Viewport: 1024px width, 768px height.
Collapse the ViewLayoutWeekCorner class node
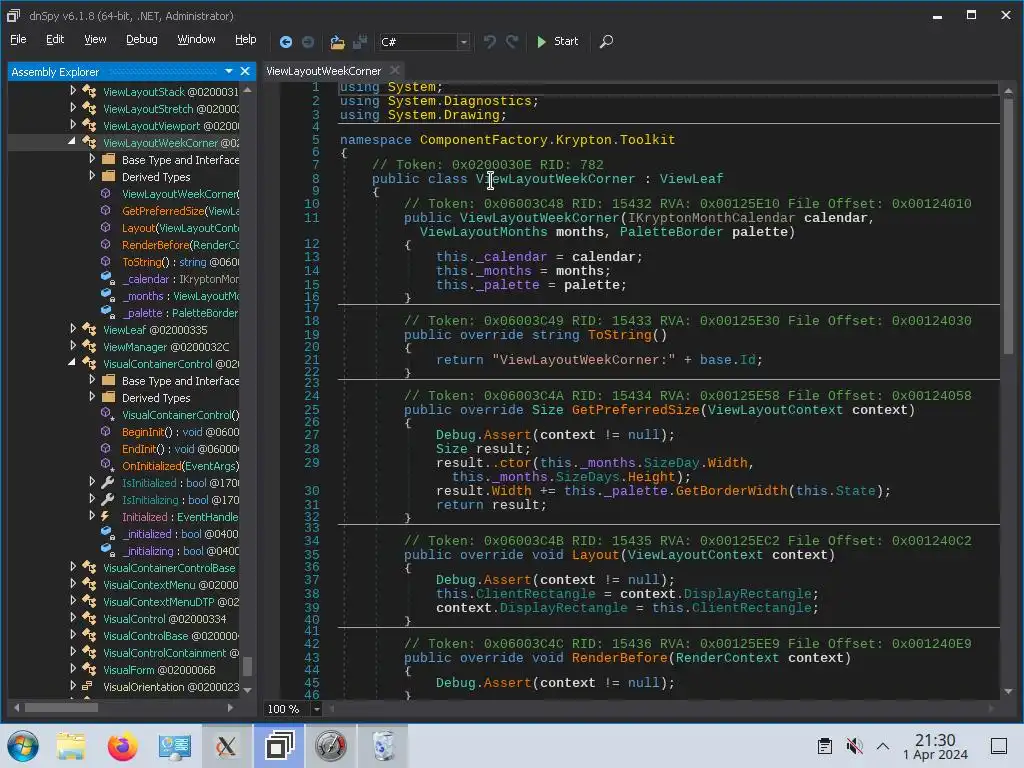[x=73, y=143]
